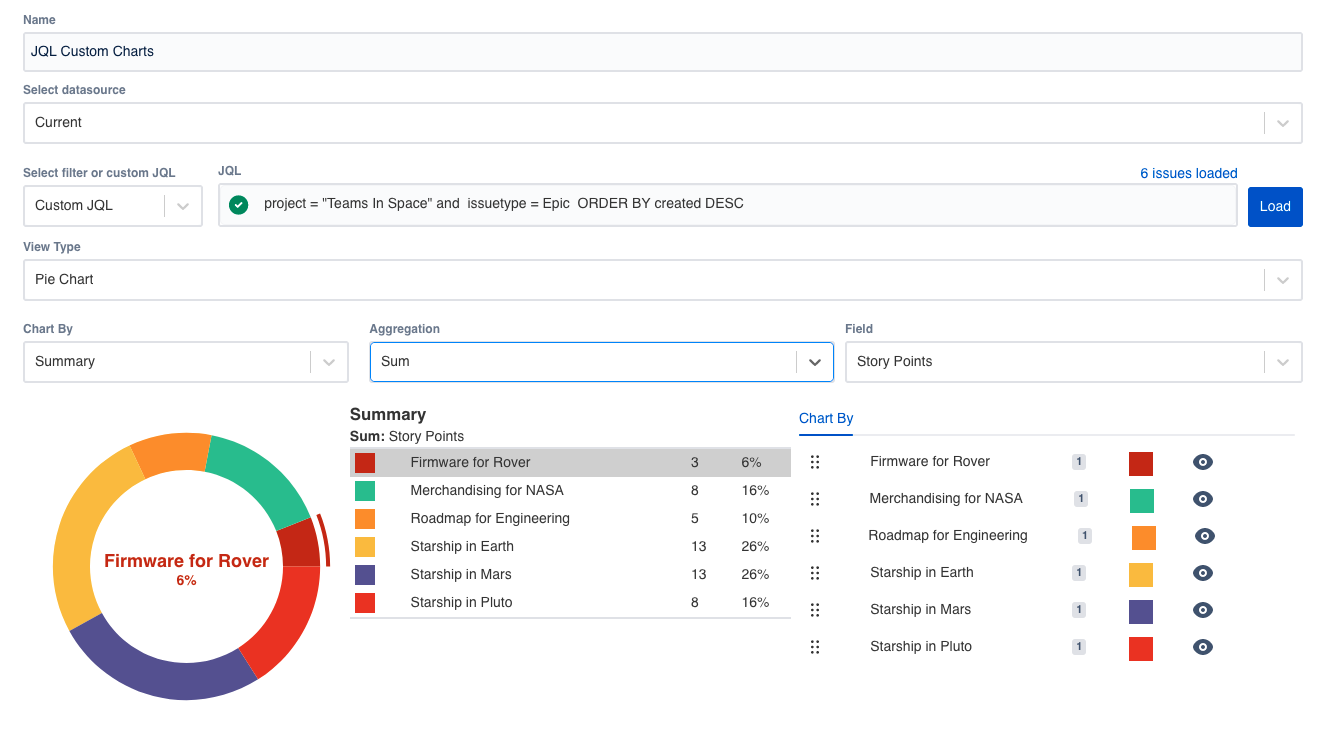
Task: Click the drag handle beside Roadmap for Engineering
Action: (x=815, y=535)
